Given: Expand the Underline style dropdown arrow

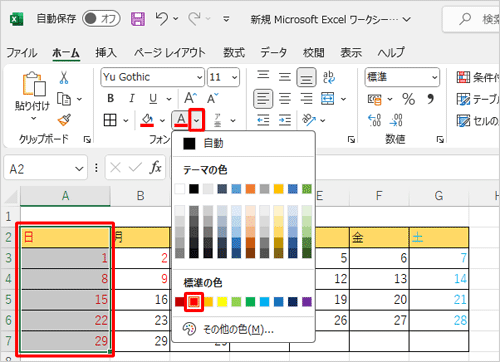Looking at the screenshot, I should pos(169,99).
